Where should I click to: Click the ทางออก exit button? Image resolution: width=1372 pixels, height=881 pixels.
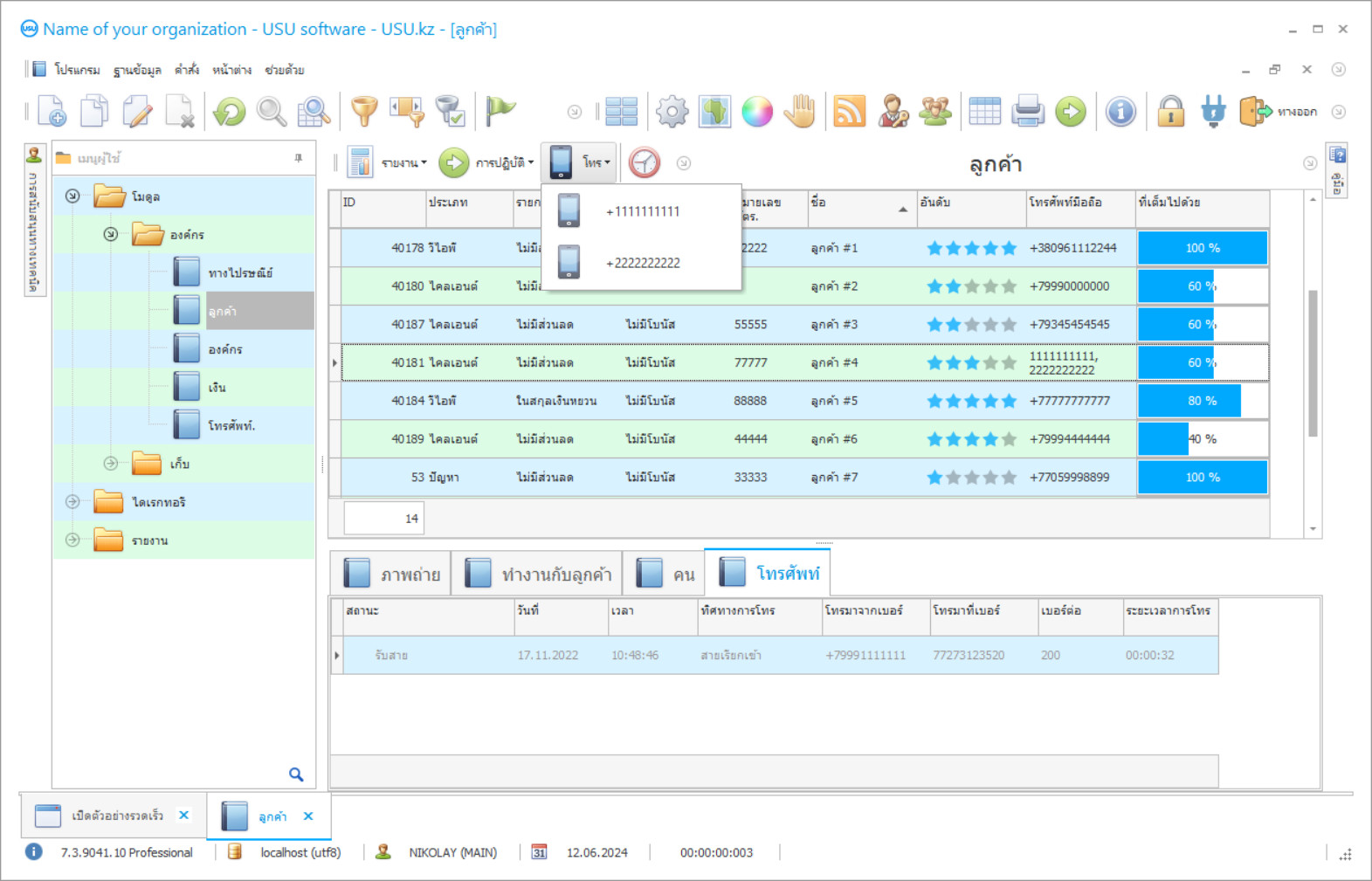pyautogui.click(x=1279, y=112)
